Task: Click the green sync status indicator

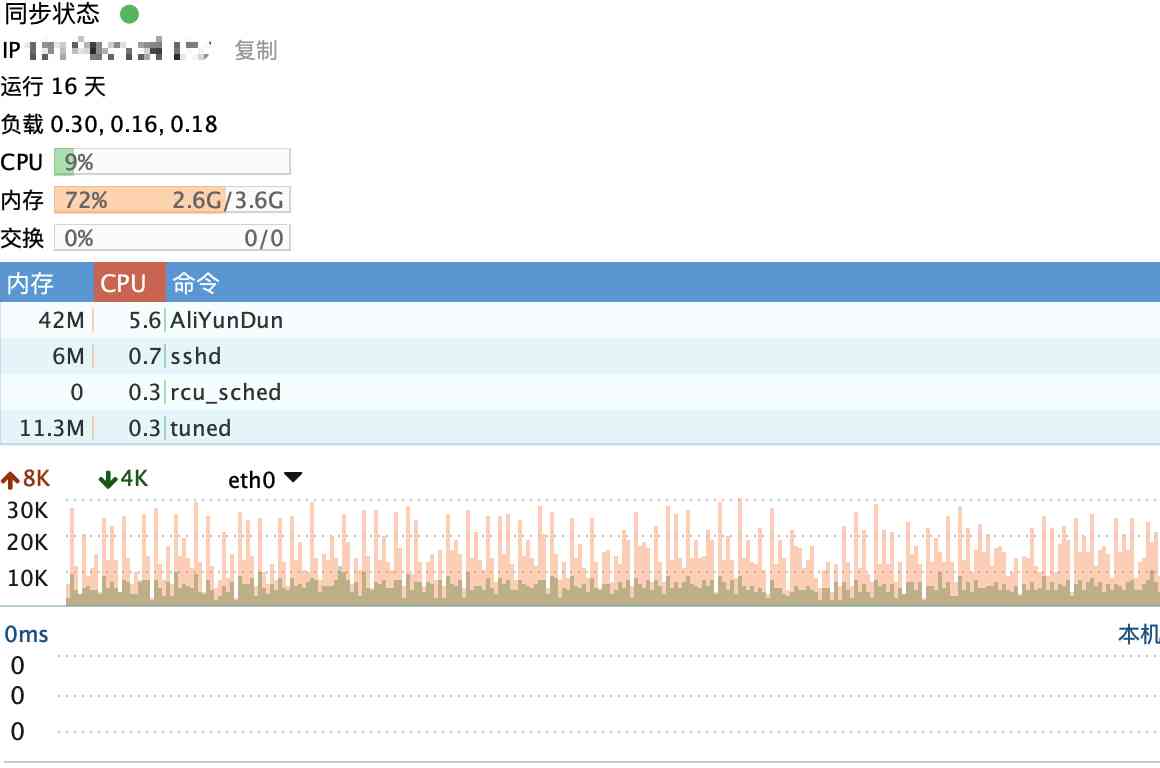Action: click(129, 14)
